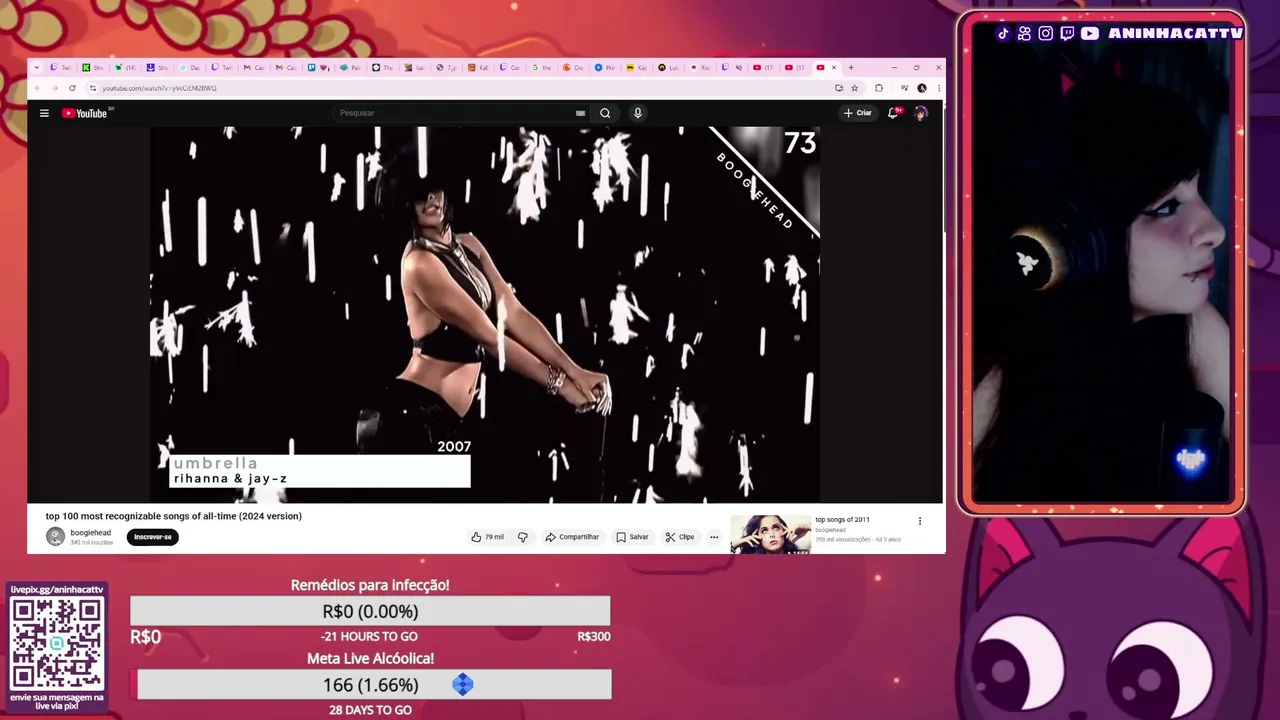Like the video (79 mil)
The height and width of the screenshot is (720, 1280).
click(487, 537)
